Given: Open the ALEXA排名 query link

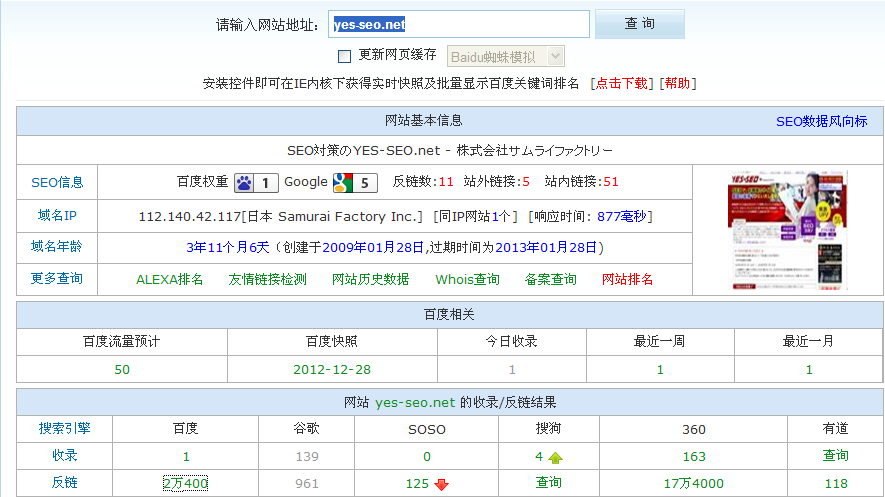Looking at the screenshot, I should (170, 279).
